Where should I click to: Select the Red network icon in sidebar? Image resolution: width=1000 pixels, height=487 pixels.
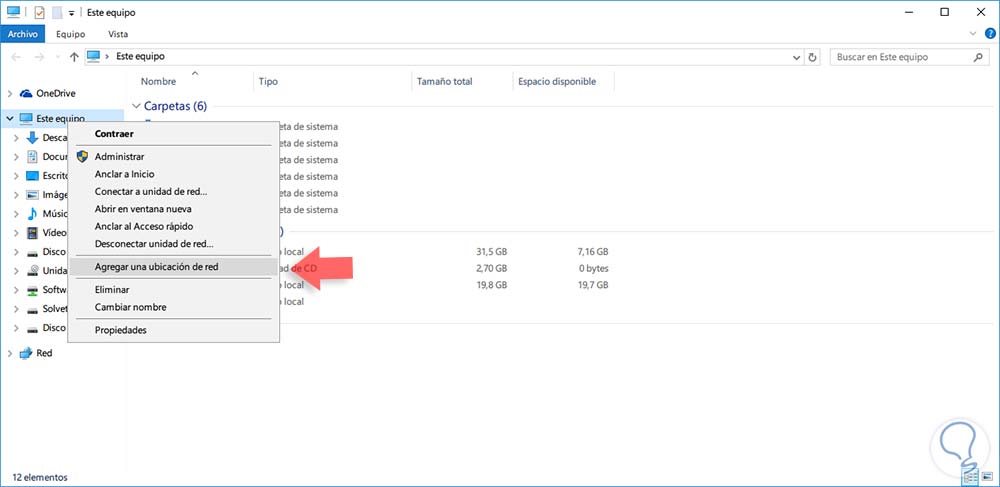[x=26, y=353]
